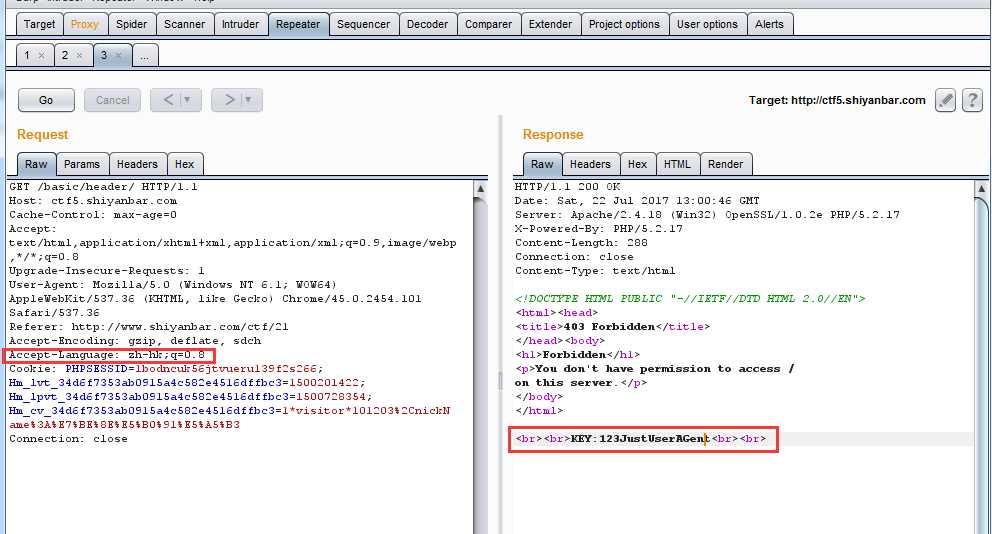This screenshot has width=992, height=534.
Task: Click the Cancel button
Action: point(113,100)
